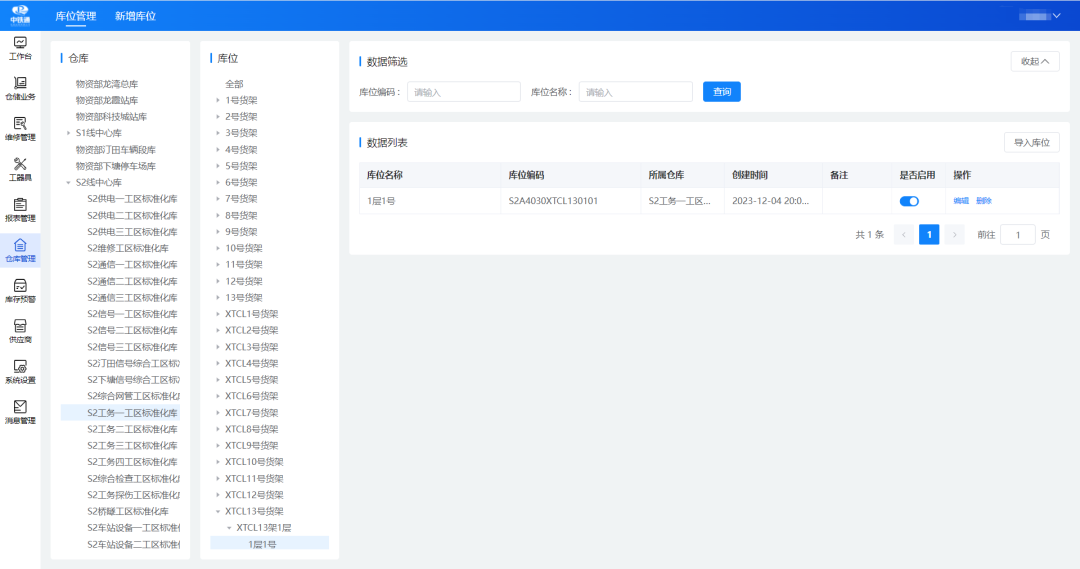Click the 2023-12-04 创建时间 cell
The width and height of the screenshot is (1080, 569).
(770, 201)
